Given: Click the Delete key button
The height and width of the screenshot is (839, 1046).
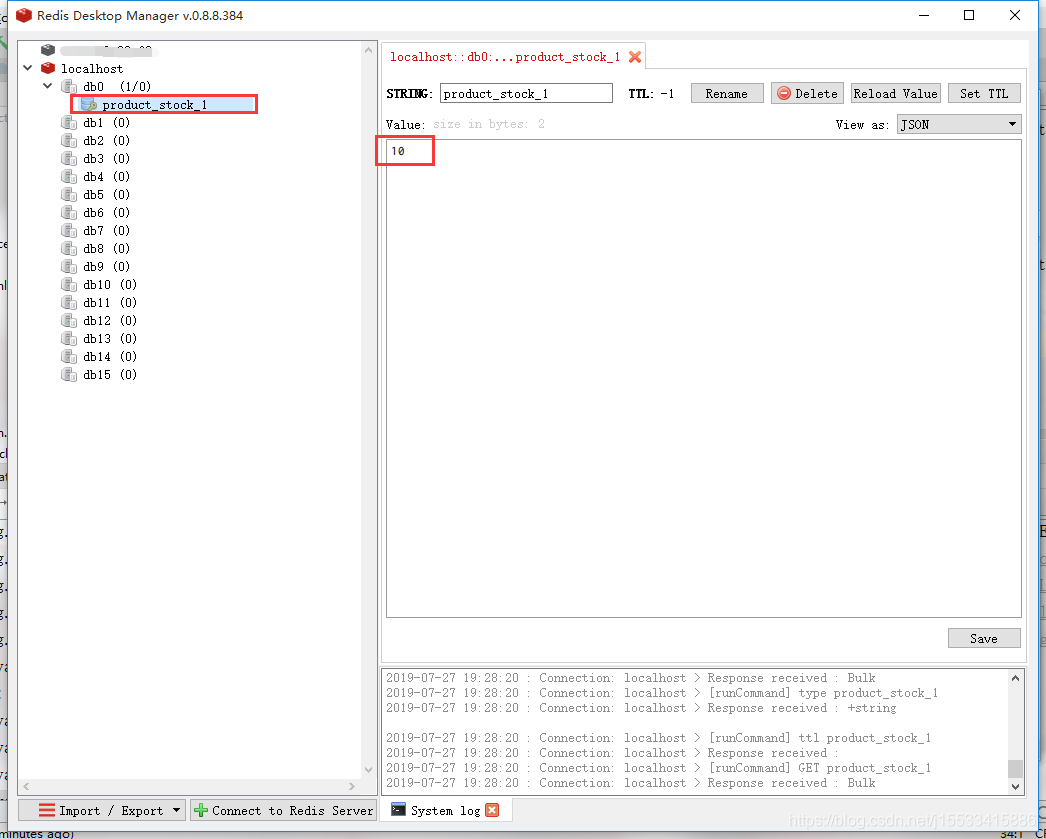Looking at the screenshot, I should (x=807, y=93).
